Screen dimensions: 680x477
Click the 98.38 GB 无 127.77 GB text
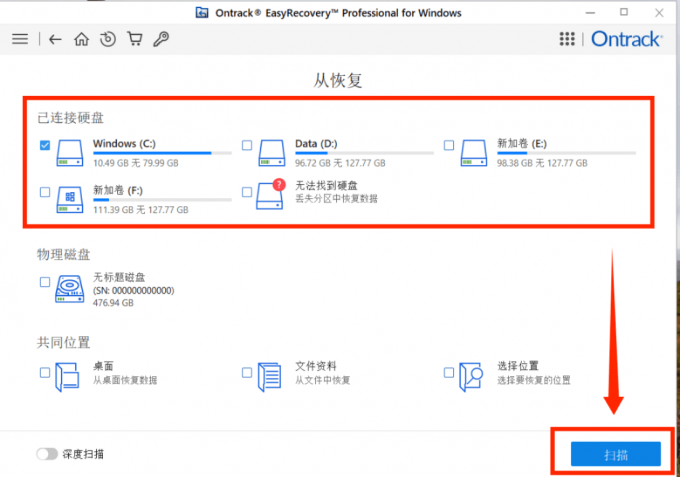pos(542,163)
